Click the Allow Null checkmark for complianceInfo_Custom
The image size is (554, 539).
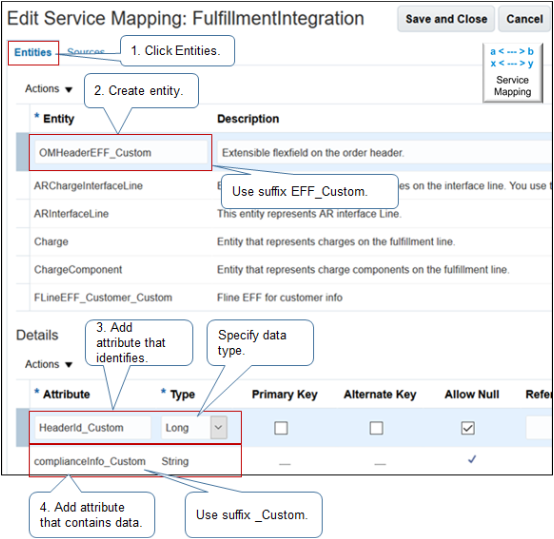472,460
